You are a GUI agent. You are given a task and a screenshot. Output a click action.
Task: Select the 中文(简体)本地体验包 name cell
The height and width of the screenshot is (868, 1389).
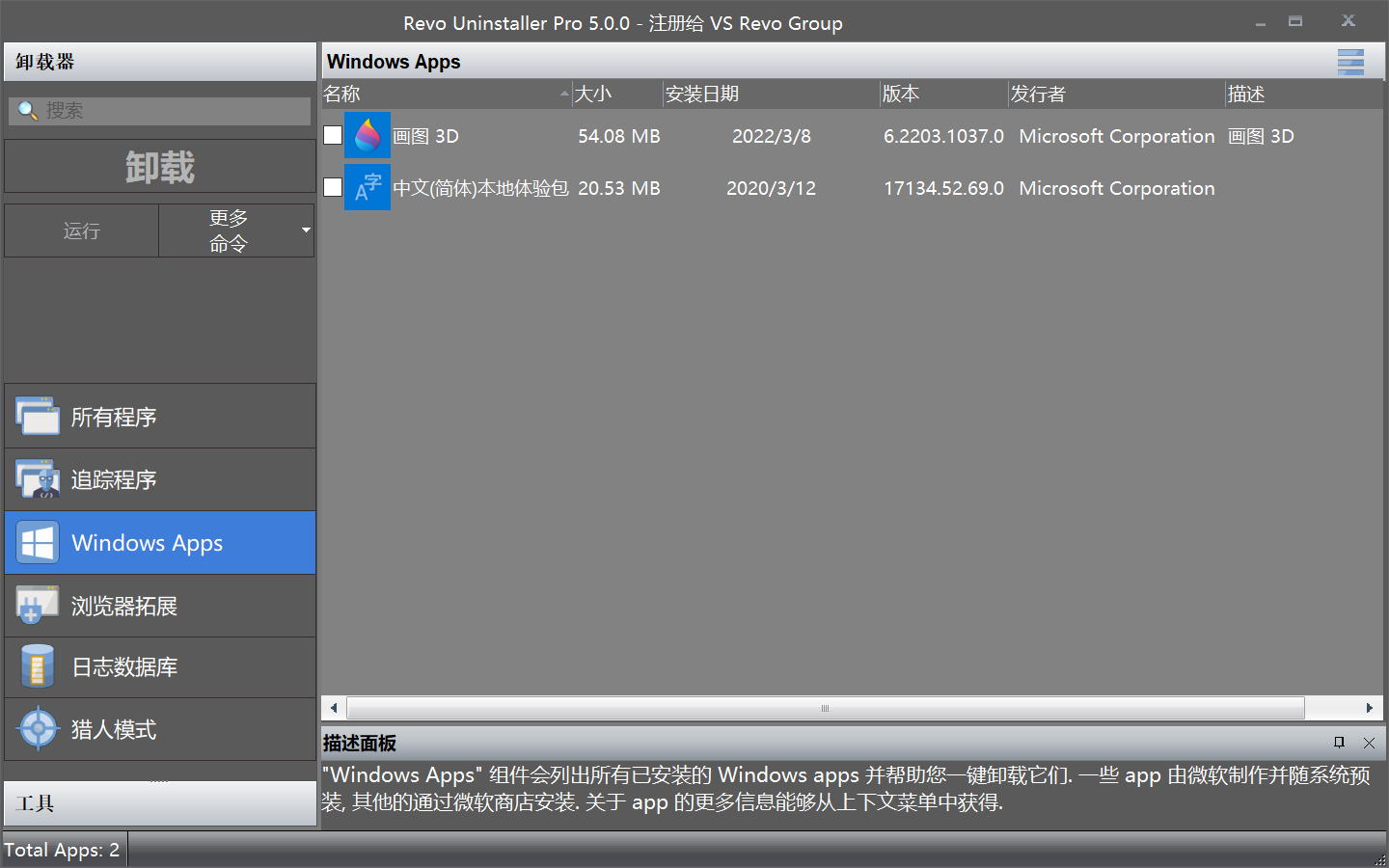[480, 188]
